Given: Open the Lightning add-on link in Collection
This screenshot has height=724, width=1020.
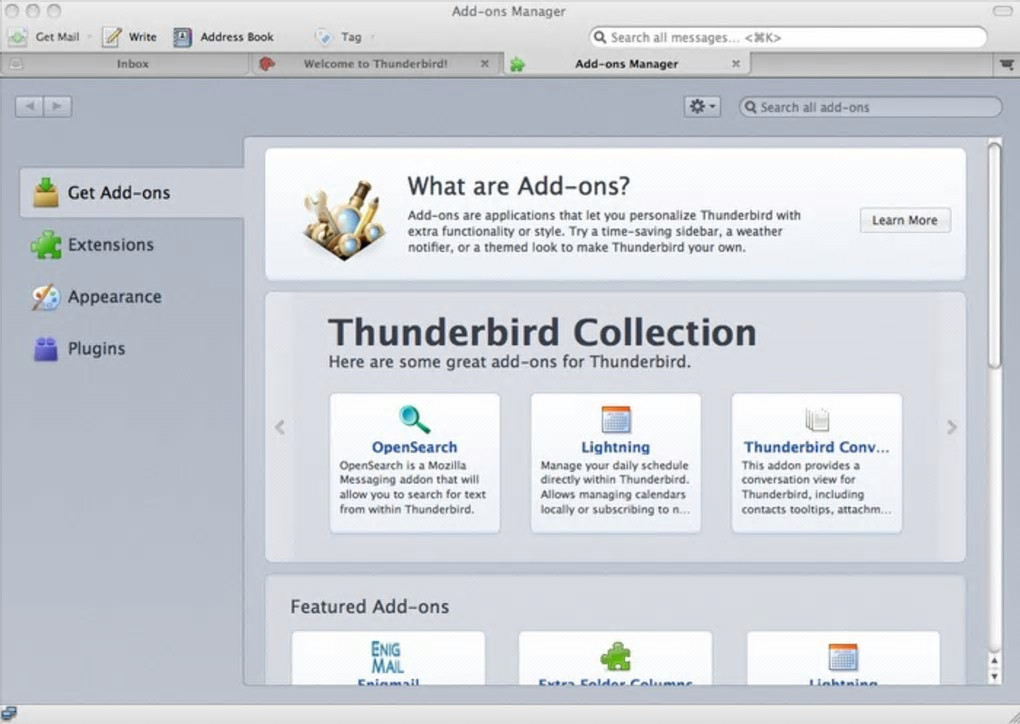Looking at the screenshot, I should 615,447.
